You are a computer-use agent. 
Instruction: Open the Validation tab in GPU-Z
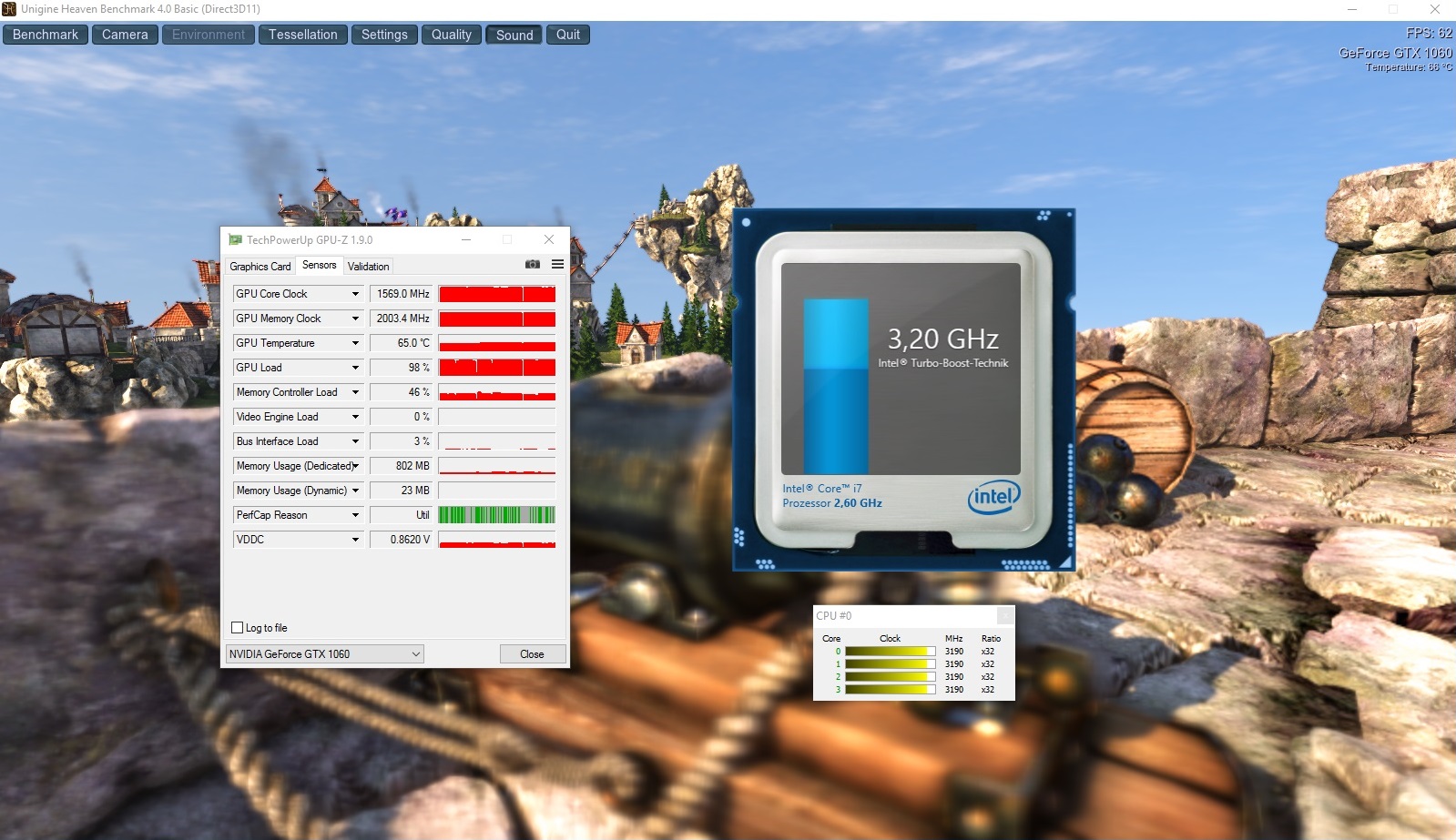[x=369, y=267]
